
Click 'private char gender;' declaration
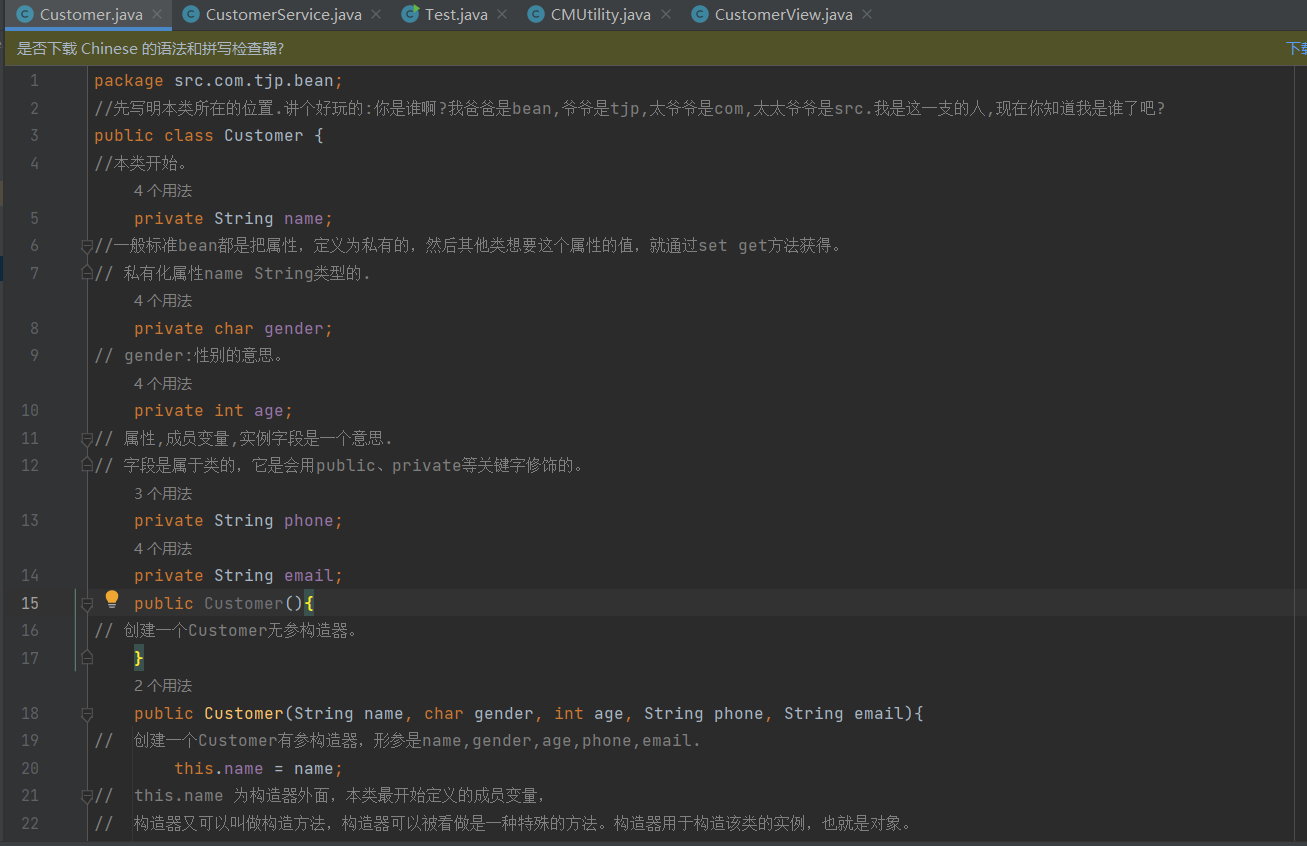(234, 328)
